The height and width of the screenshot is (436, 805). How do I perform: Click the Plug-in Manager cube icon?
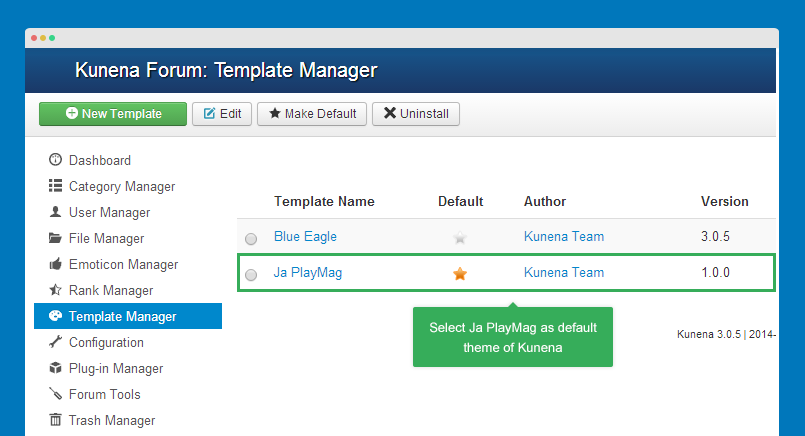[55, 368]
